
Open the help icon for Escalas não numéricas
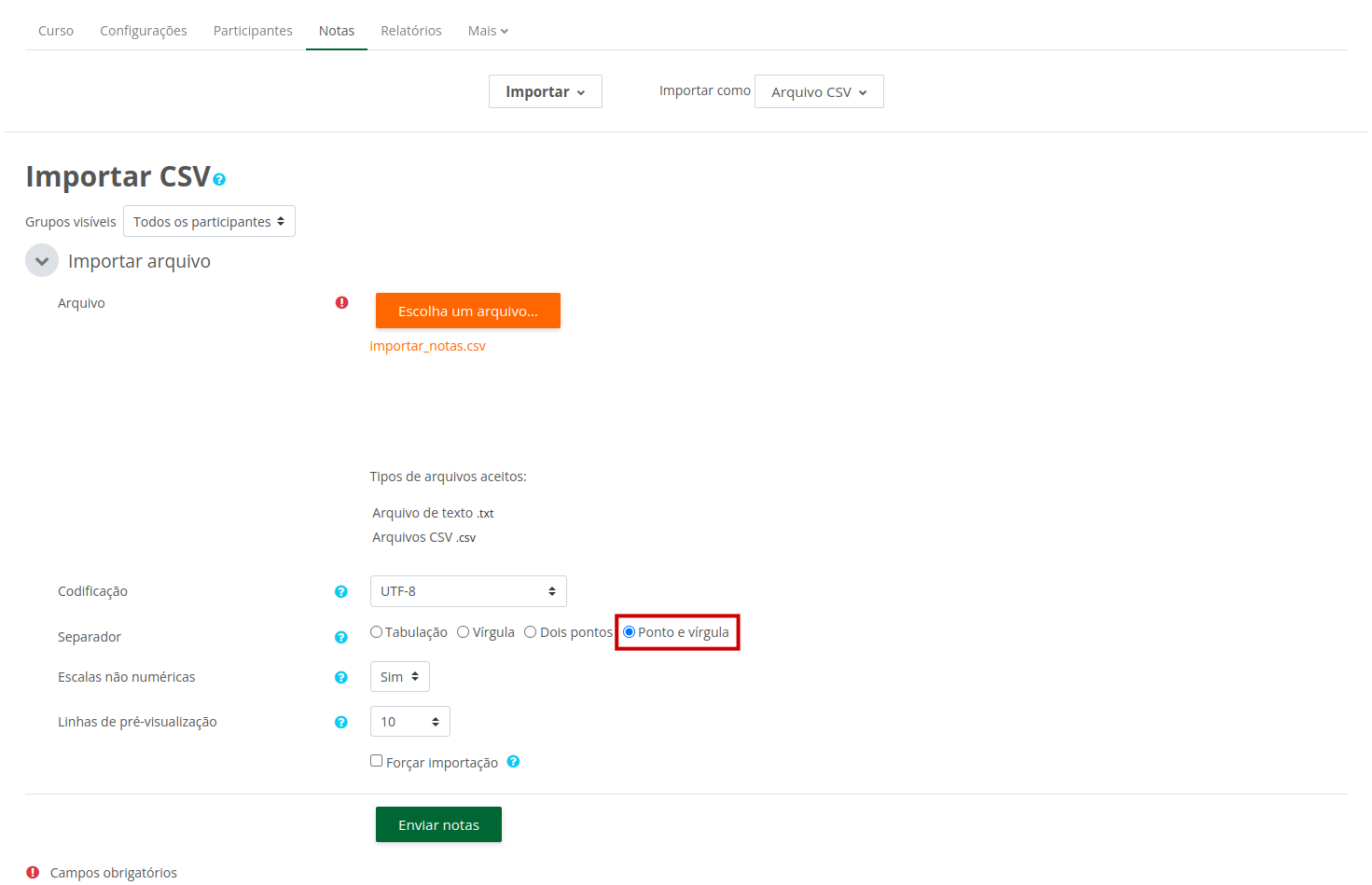(341, 677)
